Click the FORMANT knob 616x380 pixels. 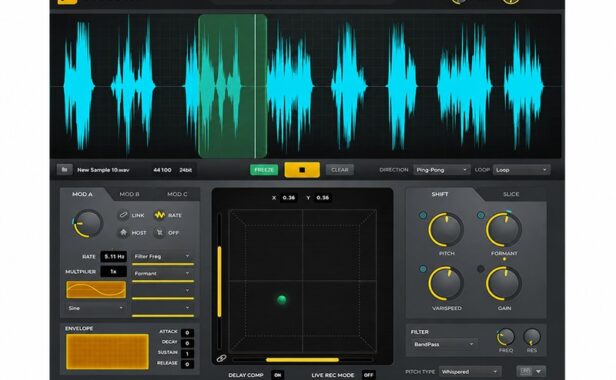504,229
